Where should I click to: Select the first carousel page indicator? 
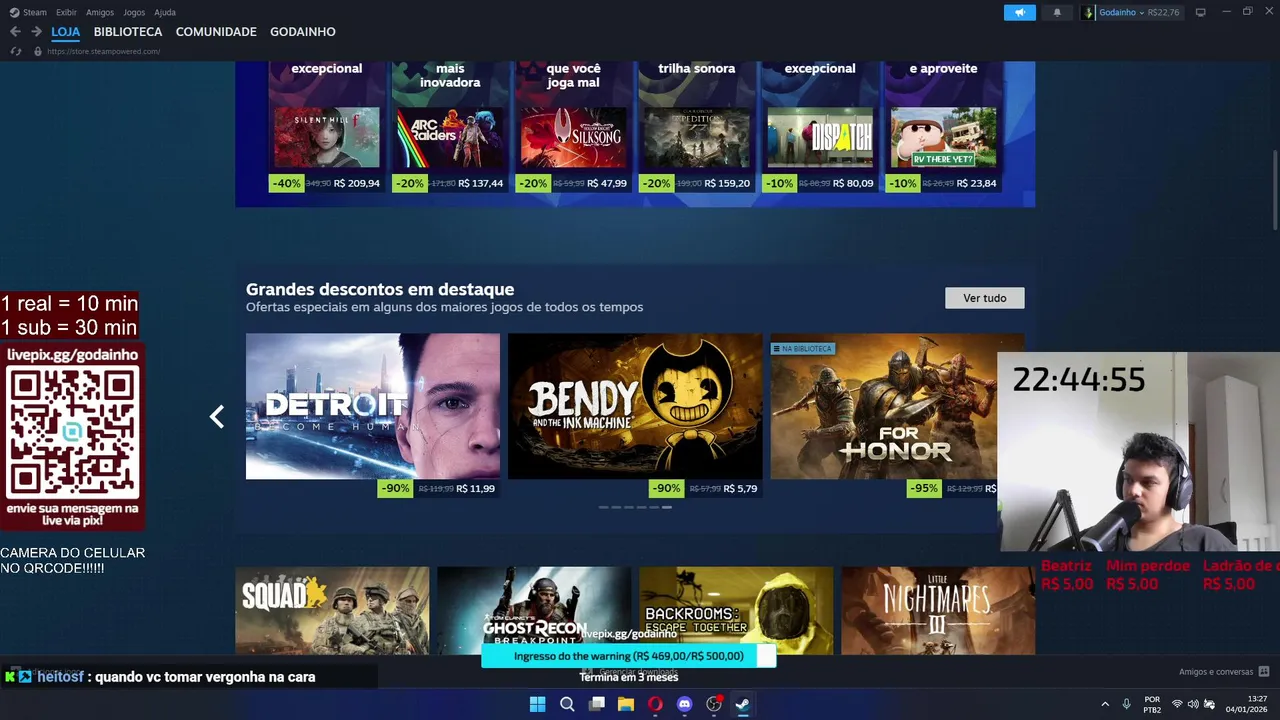pos(603,507)
